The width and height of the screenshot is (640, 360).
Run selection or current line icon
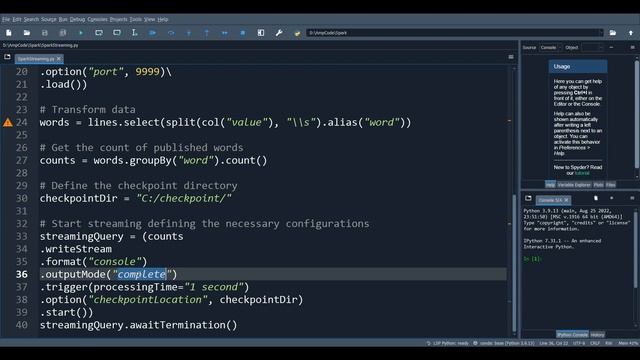(135, 33)
